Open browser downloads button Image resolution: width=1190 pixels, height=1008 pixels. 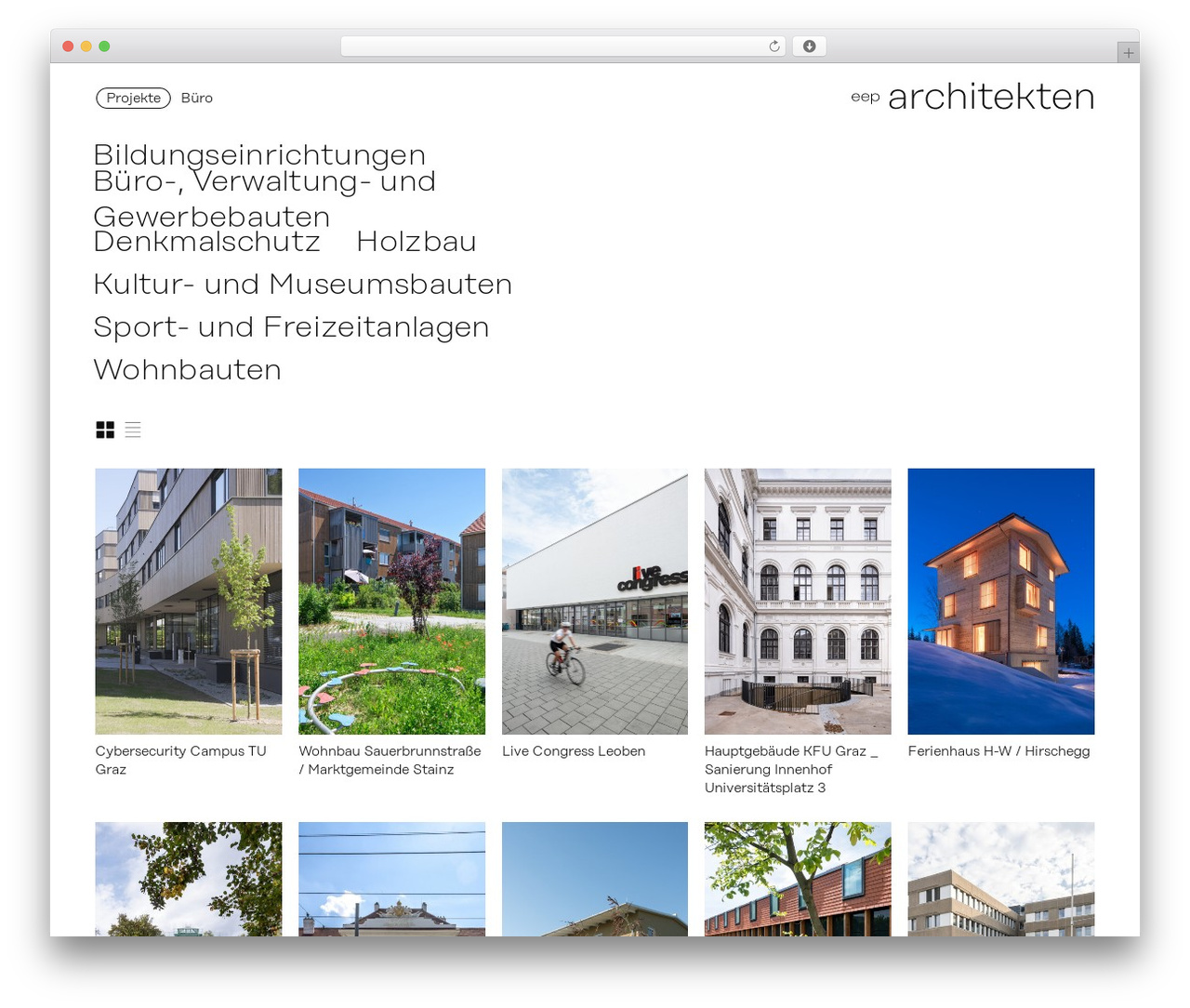pos(810,46)
